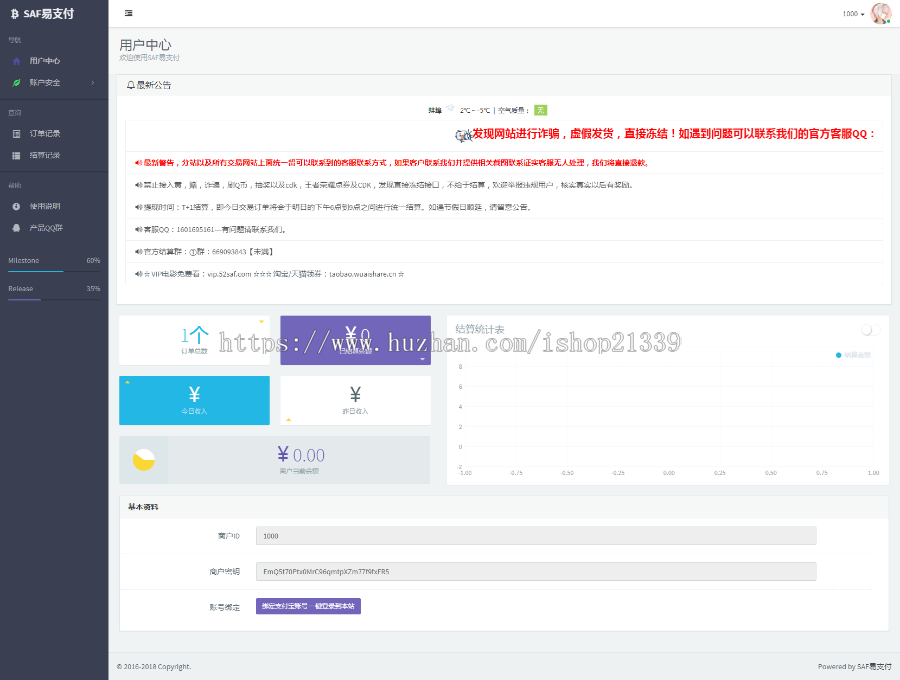This screenshot has height=680, width=900.
Task: Click the yen icon on 昨日收入 card
Action: click(x=355, y=395)
